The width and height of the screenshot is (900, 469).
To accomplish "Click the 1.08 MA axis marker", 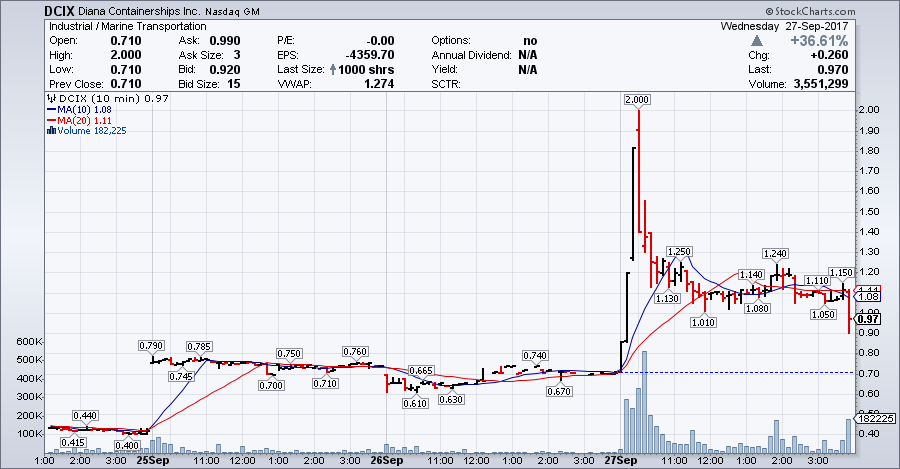I will pos(870,296).
